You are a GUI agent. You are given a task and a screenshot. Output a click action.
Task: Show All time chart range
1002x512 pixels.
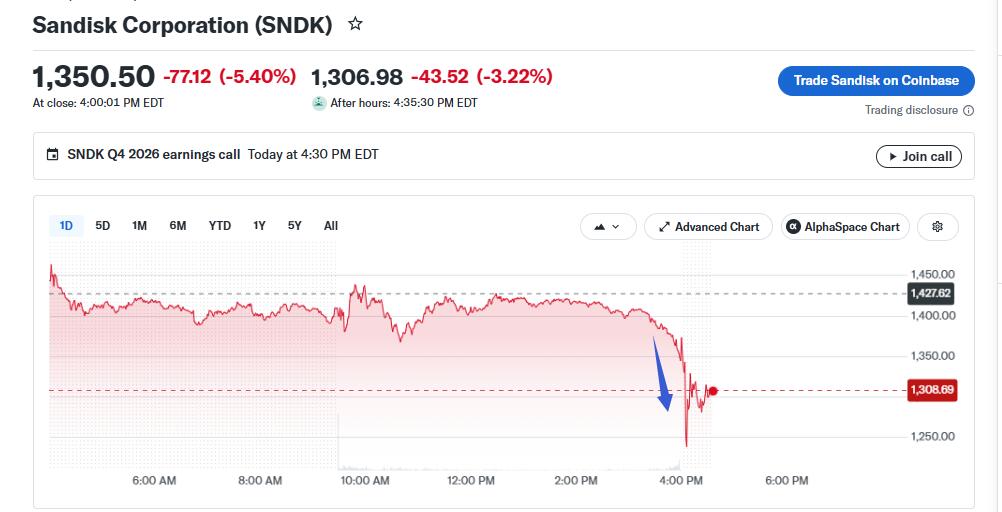pyautogui.click(x=330, y=226)
